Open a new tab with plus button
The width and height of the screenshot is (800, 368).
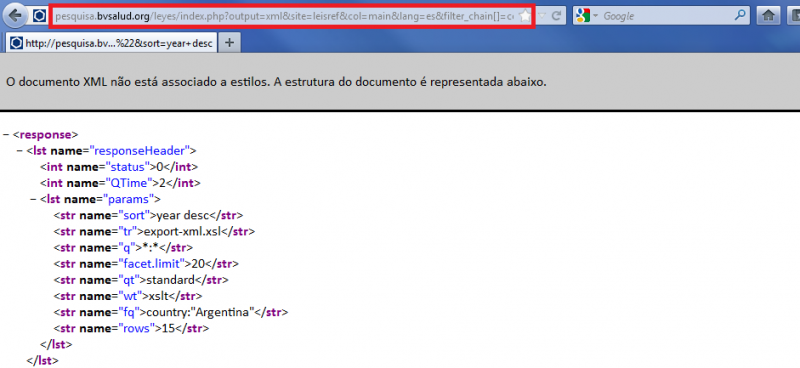coord(230,43)
